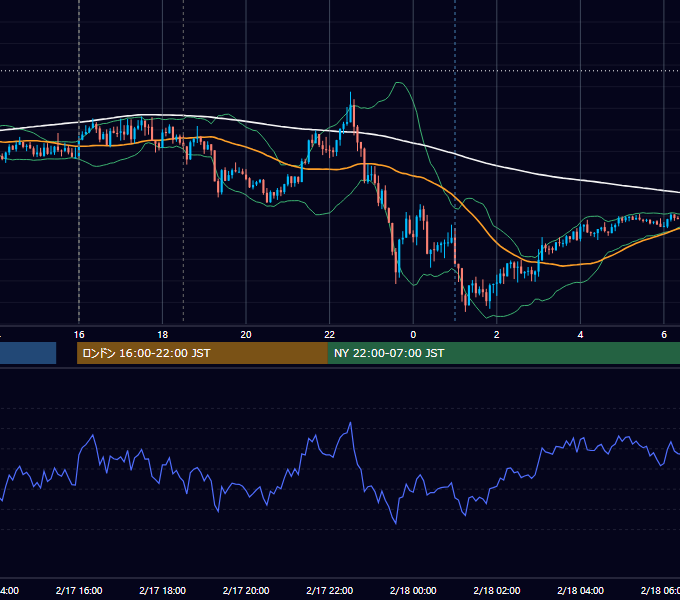Click the 2/18 04:00 date label
680x600 pixels.
click(x=580, y=590)
